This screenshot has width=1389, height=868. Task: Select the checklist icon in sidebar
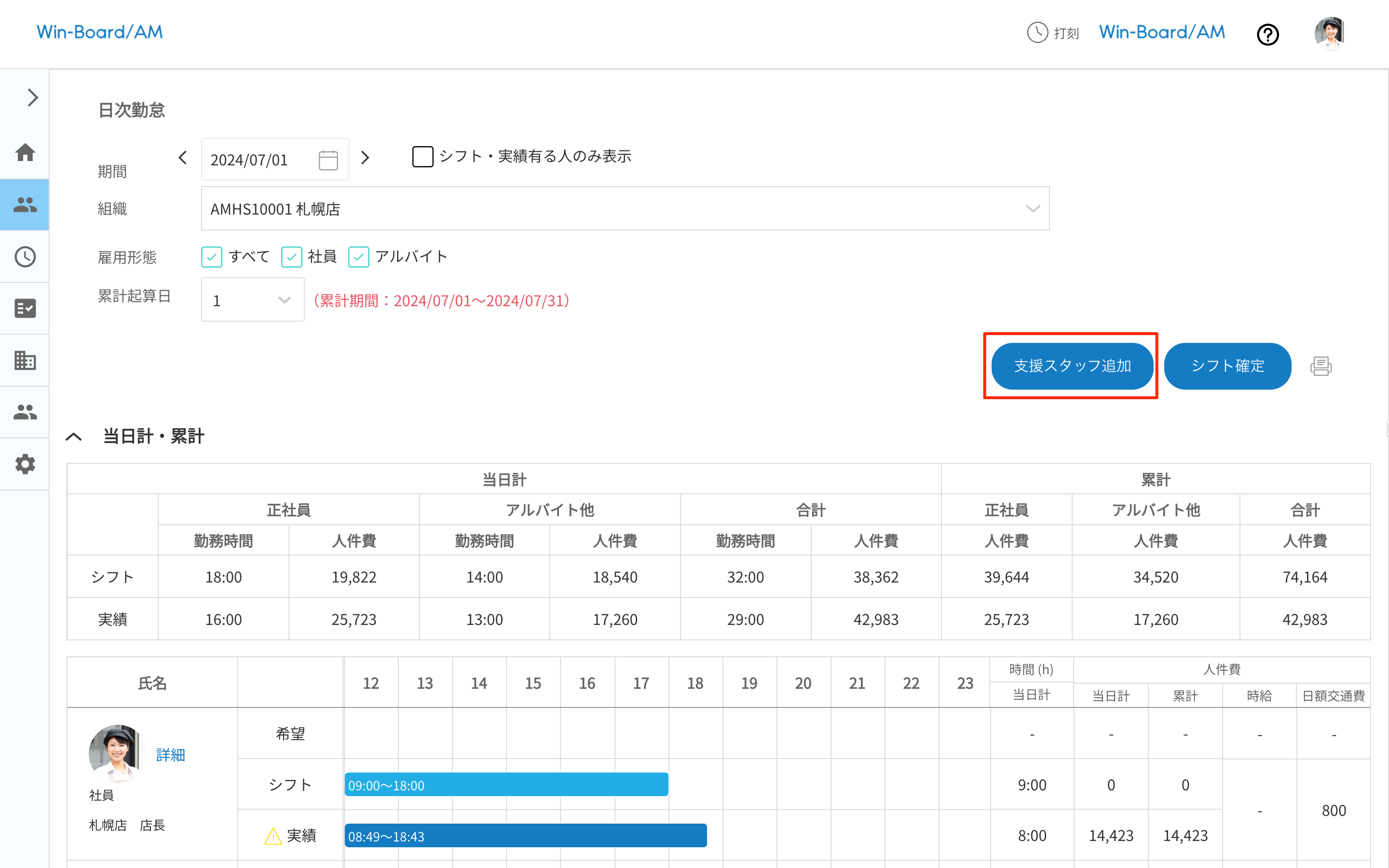[25, 308]
